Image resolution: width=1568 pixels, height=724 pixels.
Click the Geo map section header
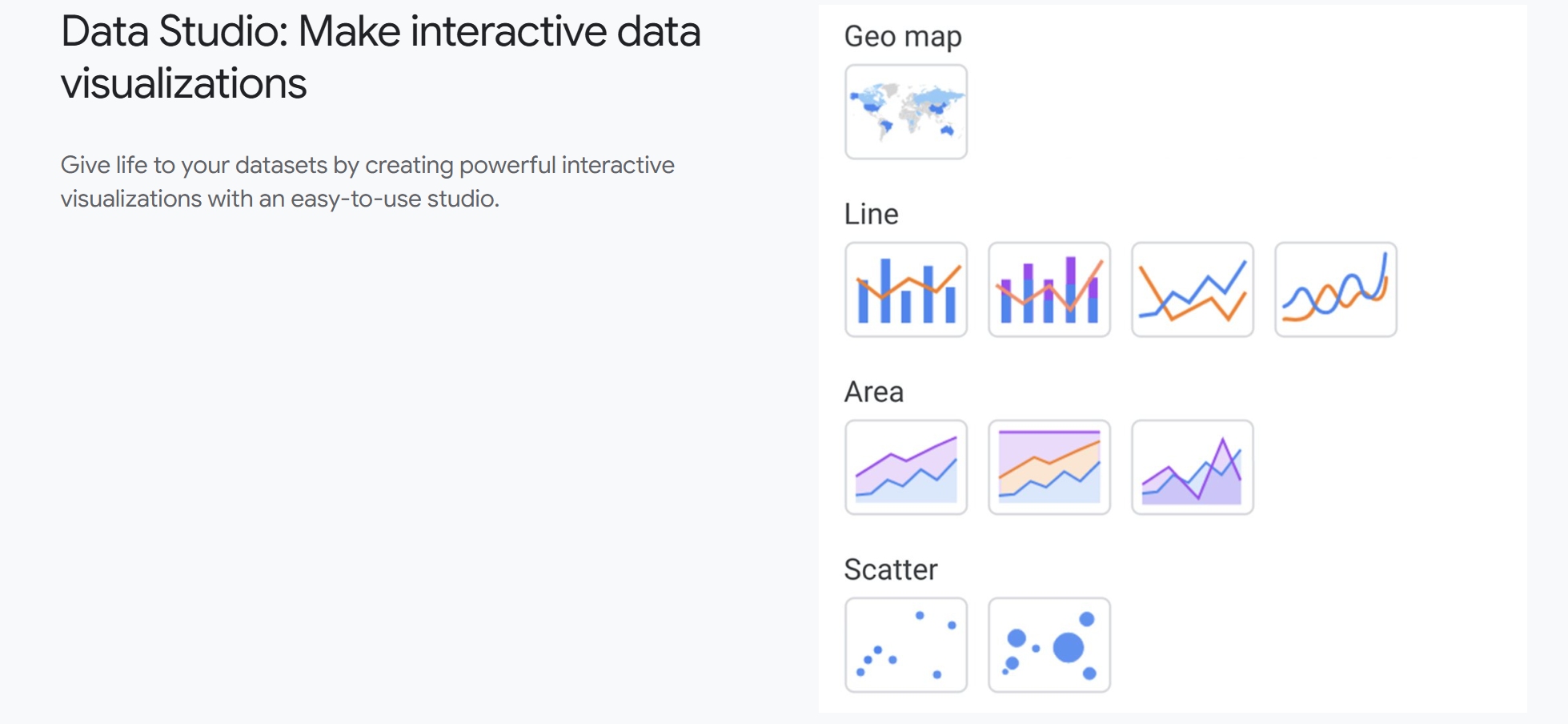(x=903, y=35)
